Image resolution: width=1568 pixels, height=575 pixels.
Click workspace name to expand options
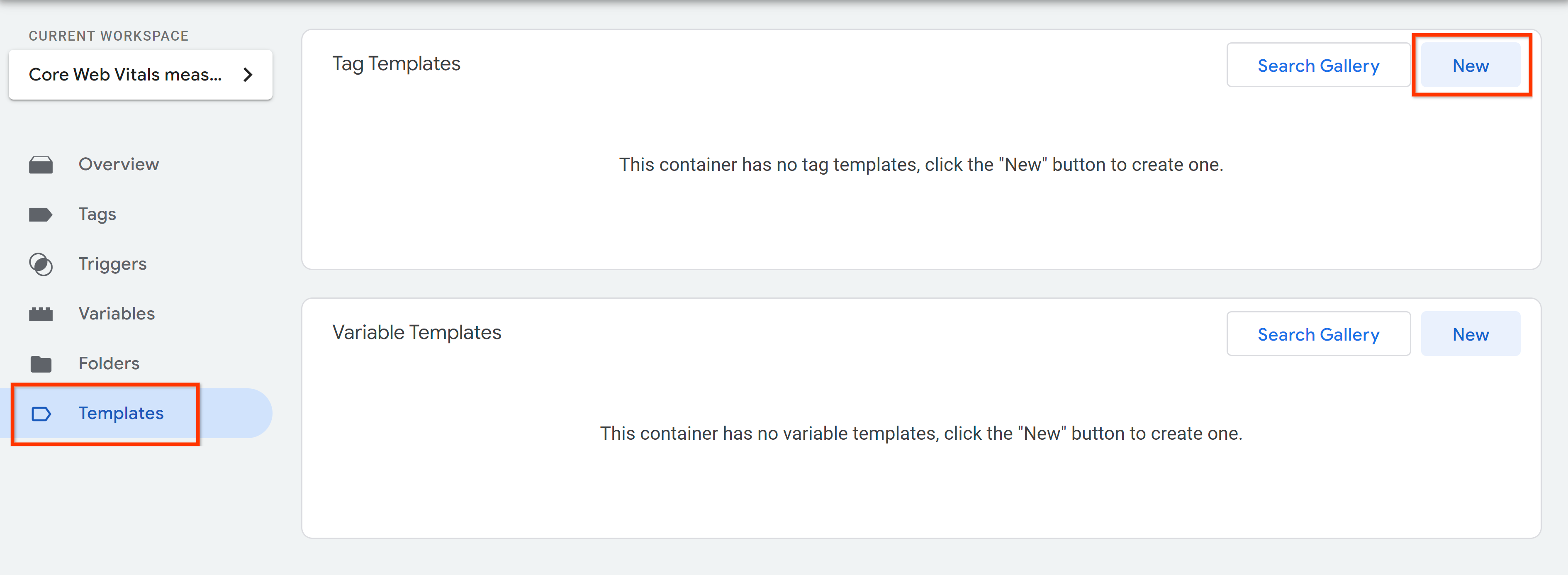140,75
